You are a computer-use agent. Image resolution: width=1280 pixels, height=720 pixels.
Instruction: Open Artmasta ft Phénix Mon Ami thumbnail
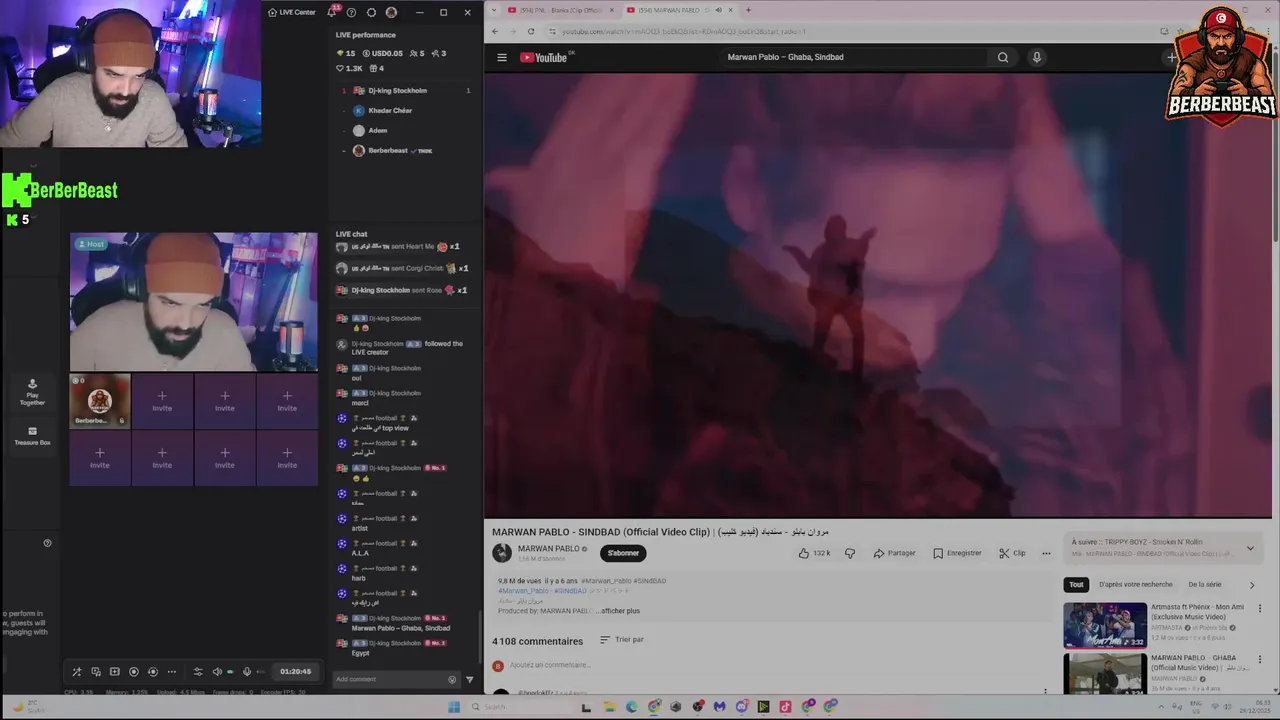pyautogui.click(x=1105, y=625)
